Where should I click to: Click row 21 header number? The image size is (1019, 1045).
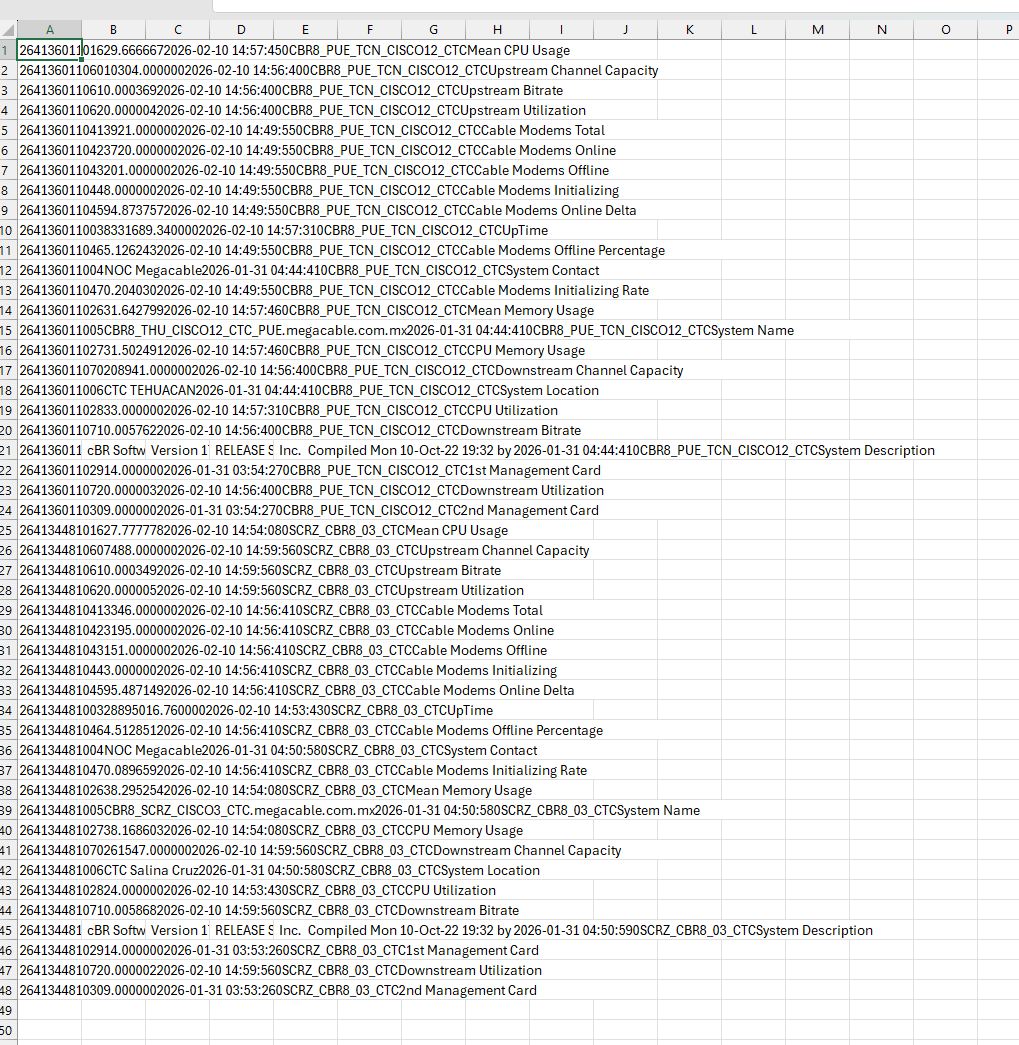pos(8,450)
